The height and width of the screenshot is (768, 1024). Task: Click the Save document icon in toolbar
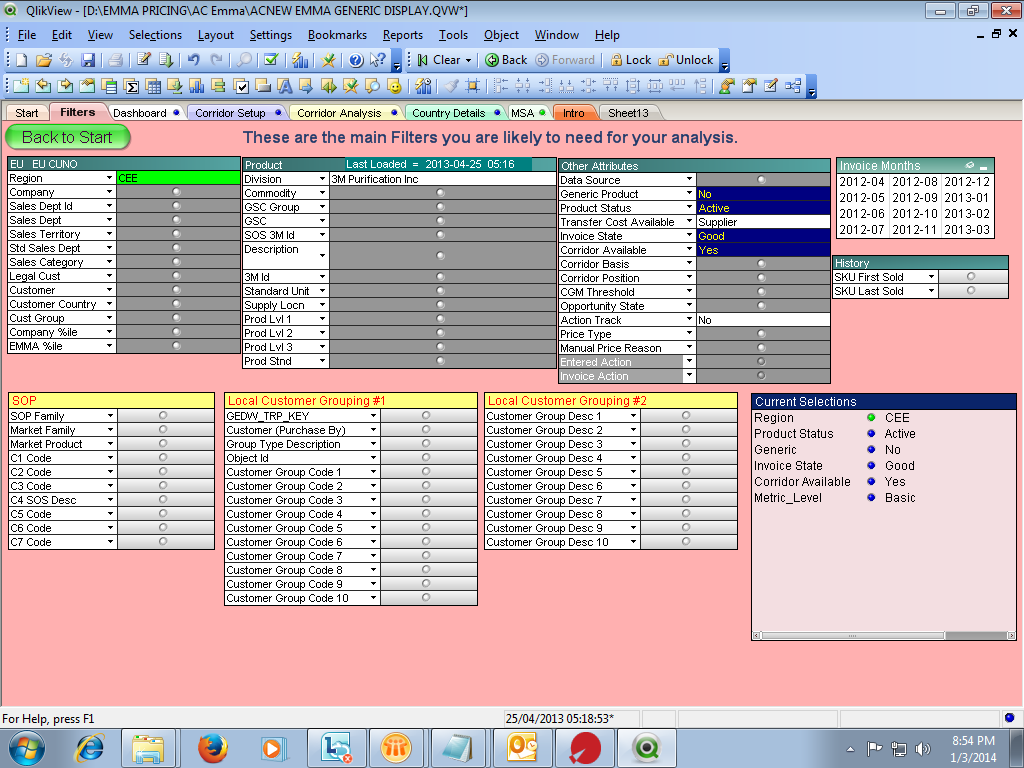[88, 60]
